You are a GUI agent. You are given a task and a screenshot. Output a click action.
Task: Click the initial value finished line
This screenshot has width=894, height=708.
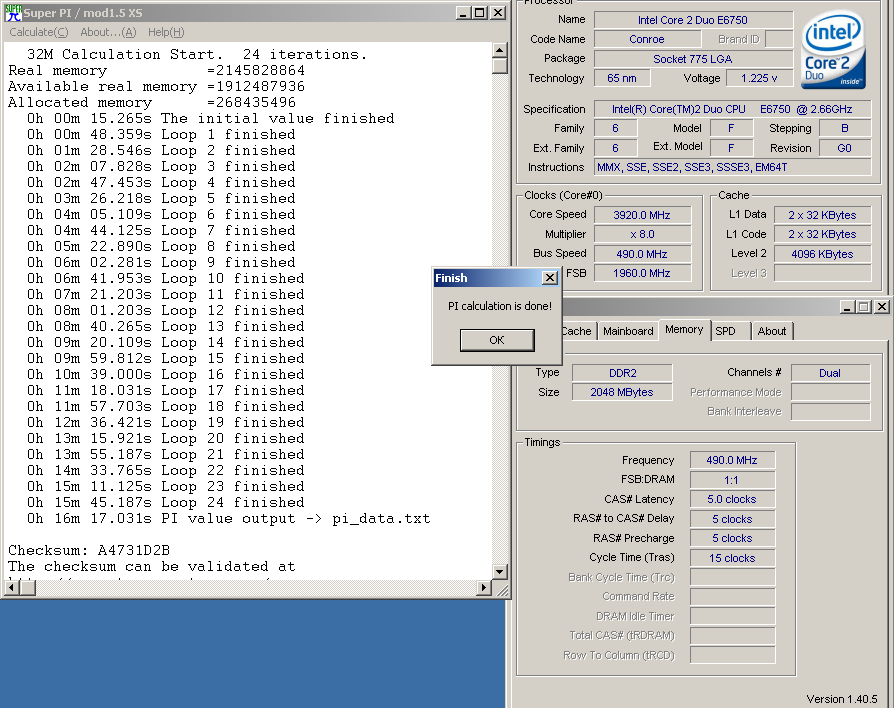210,118
